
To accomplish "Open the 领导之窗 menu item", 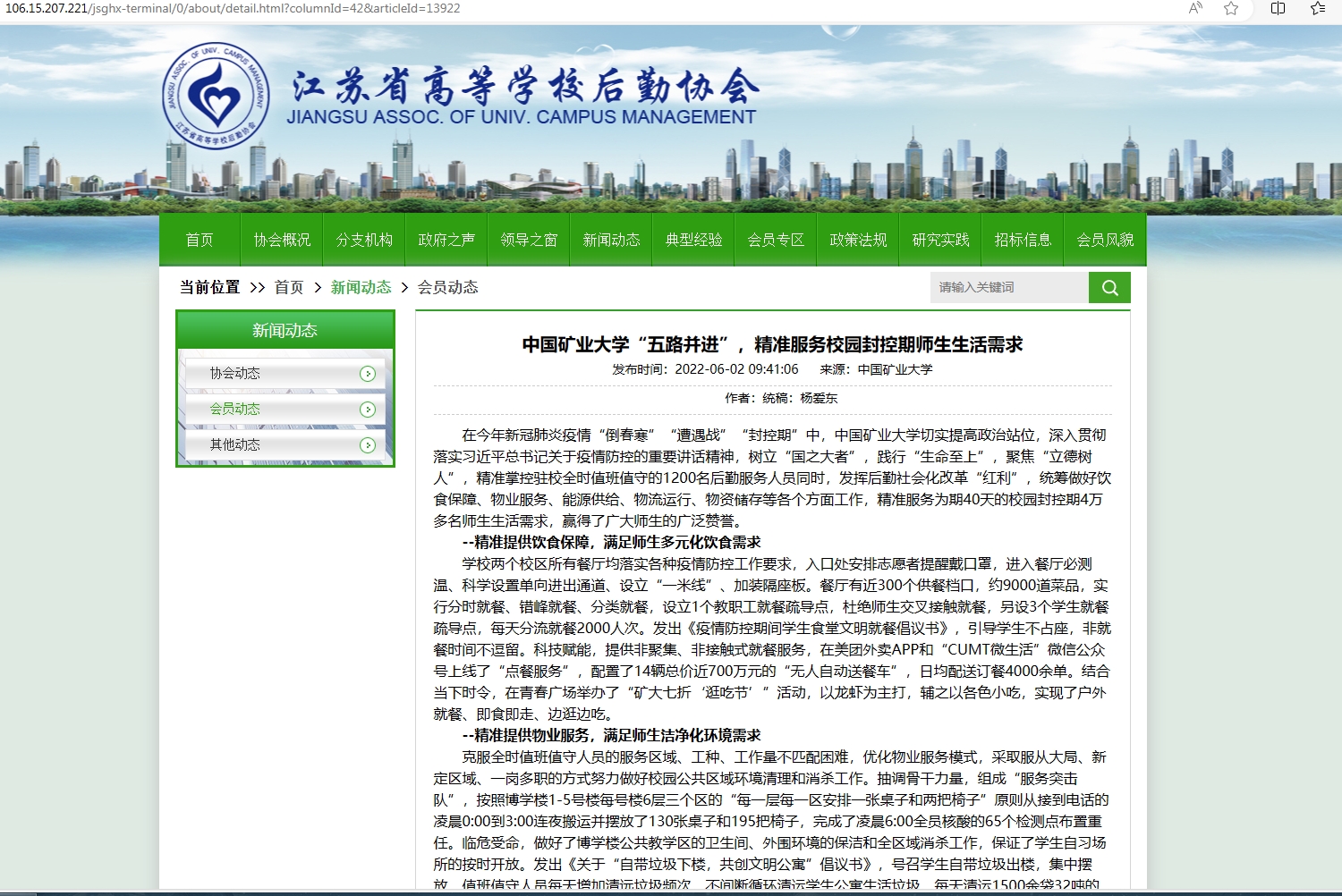I will coord(529,240).
